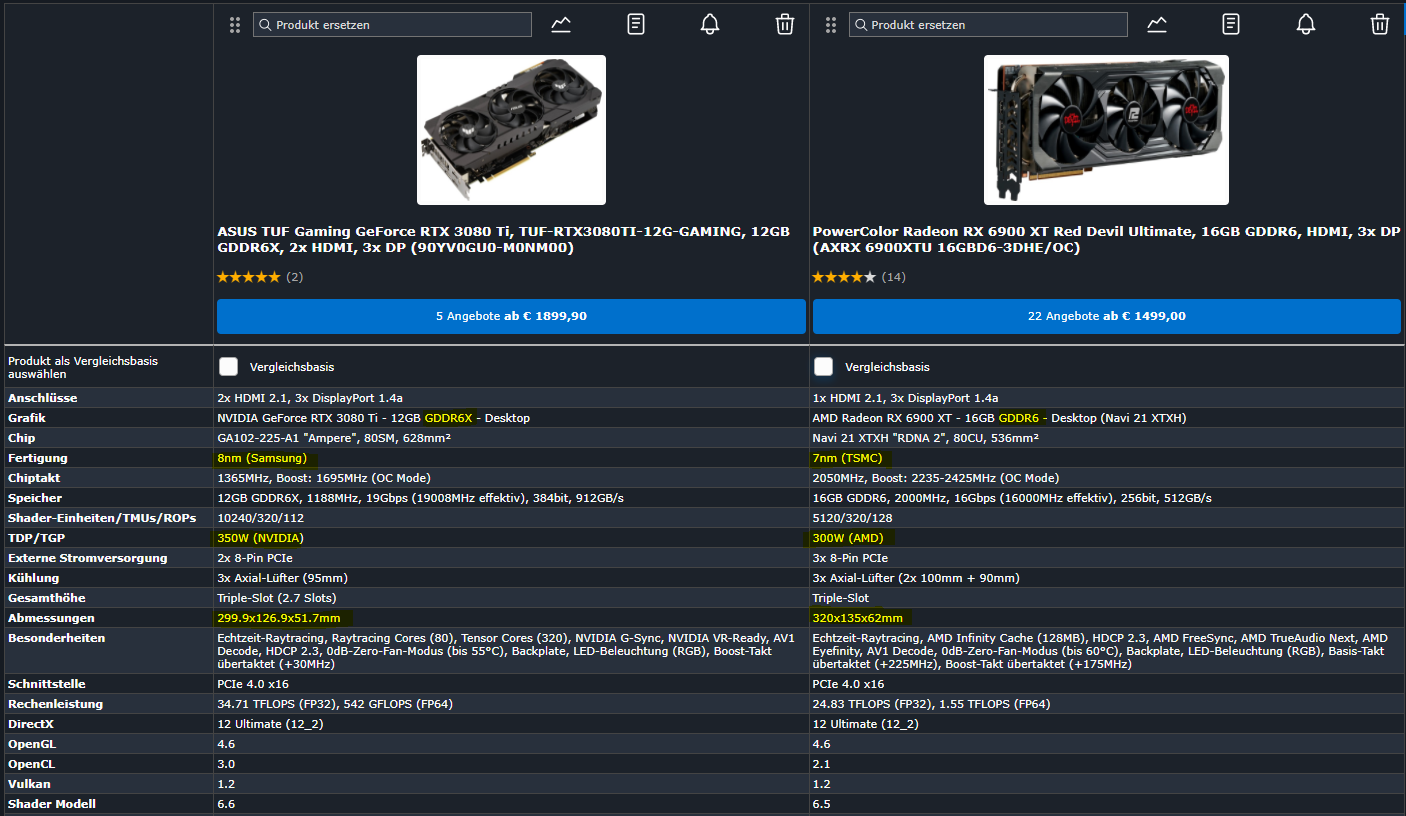This screenshot has width=1406, height=816.
Task: Set price alert bell for PowerColor RX 6900 XT
Action: 1306,24
